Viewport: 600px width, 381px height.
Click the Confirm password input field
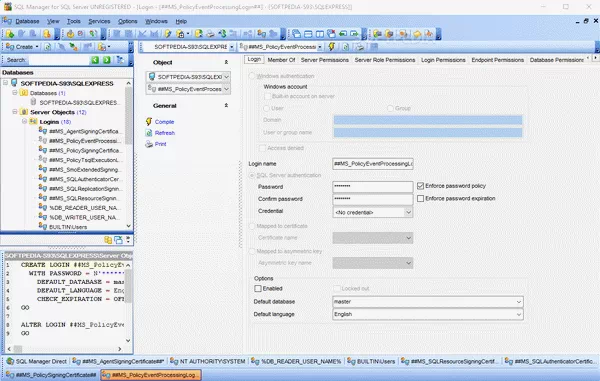pos(373,199)
